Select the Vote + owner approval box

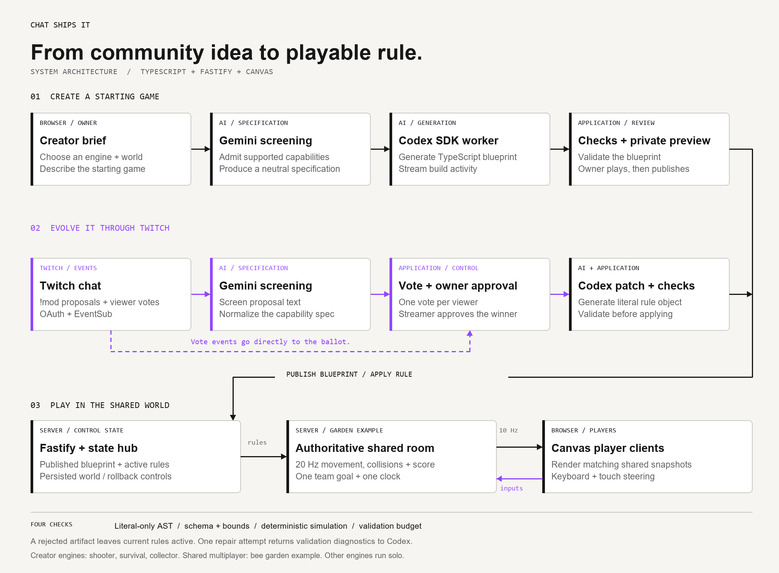tap(469, 294)
